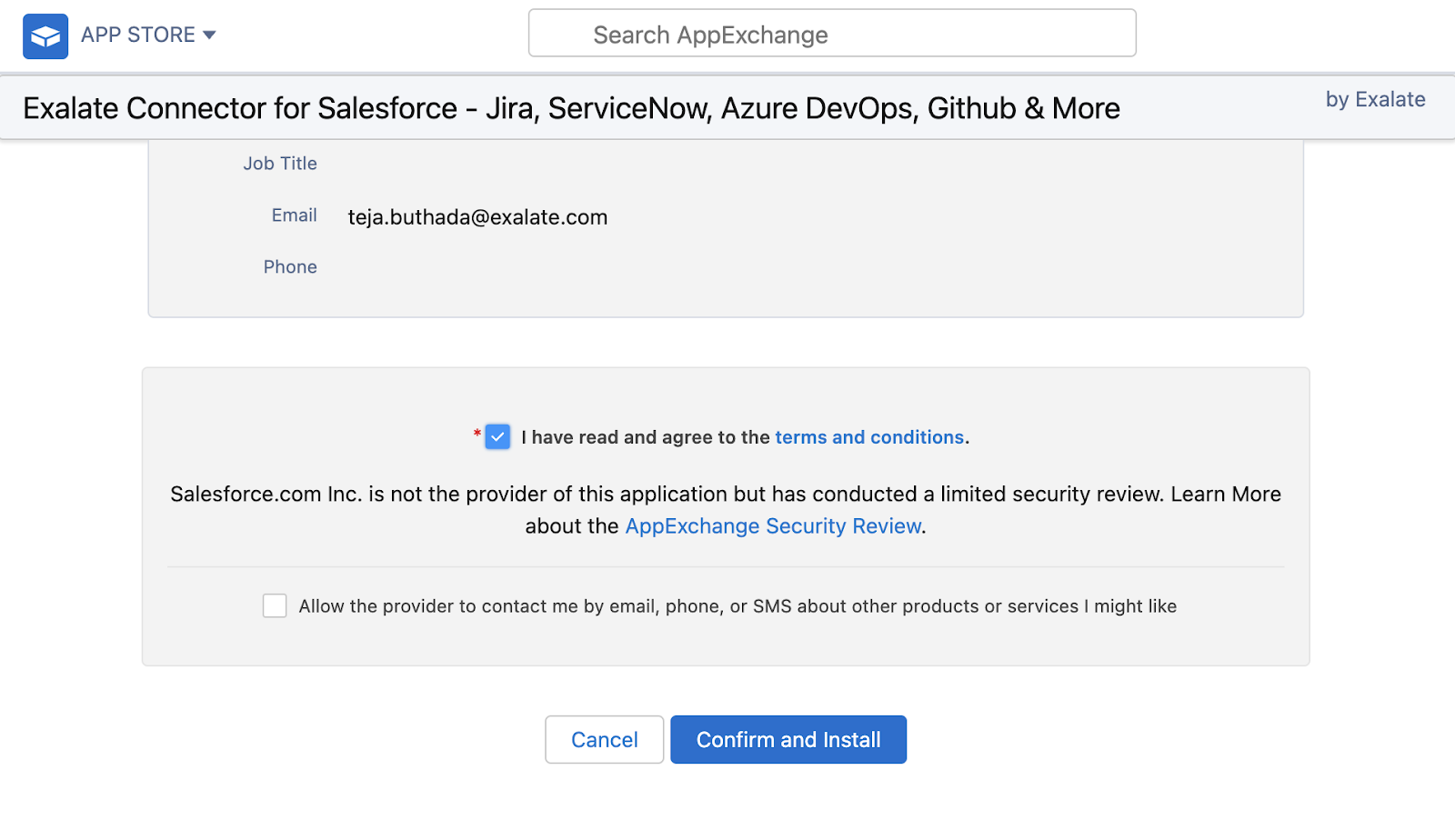Click the Exalate Connector for Salesforce title
Viewport: 1455px width, 840px height.
(x=571, y=108)
